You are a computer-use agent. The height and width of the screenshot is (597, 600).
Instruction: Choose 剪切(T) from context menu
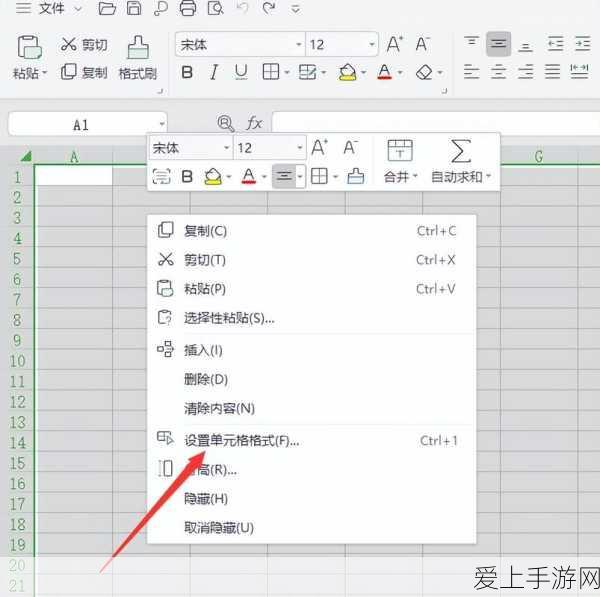coord(311,260)
